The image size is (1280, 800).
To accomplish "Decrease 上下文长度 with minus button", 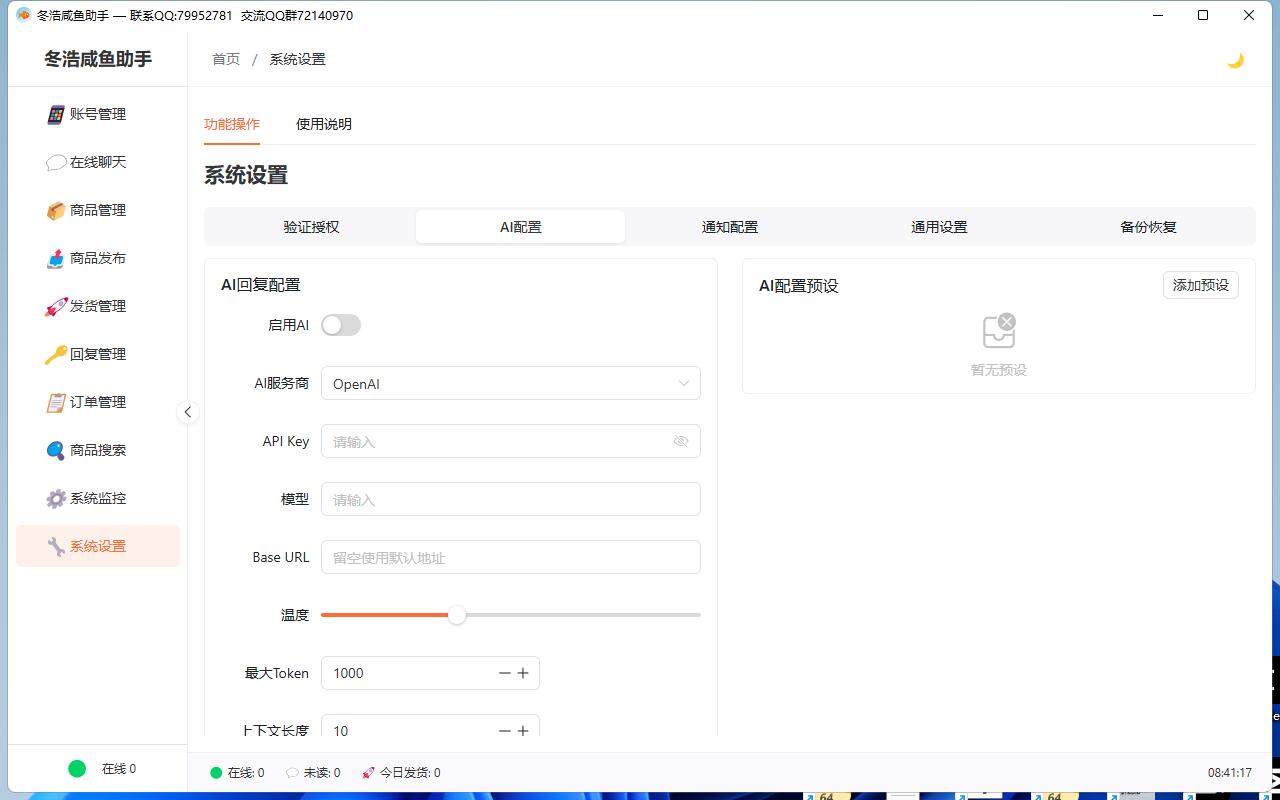I will (505, 731).
